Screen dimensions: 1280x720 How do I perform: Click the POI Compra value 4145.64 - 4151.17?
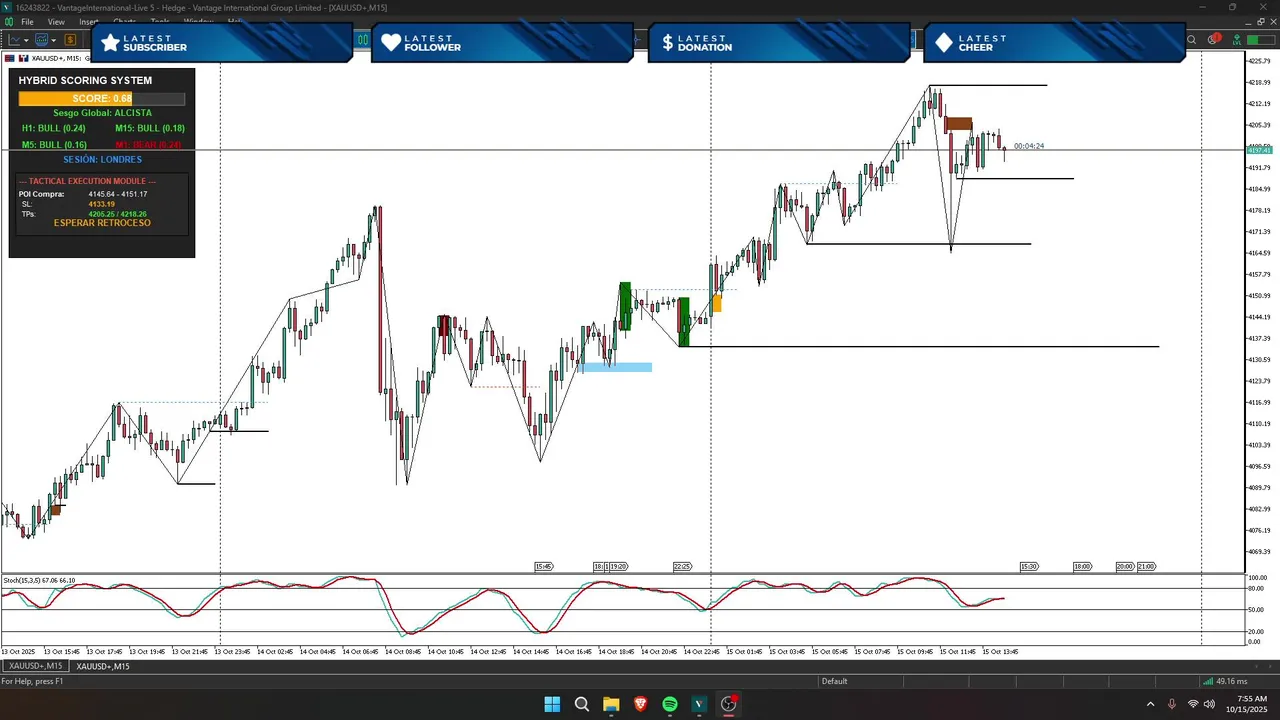tap(118, 194)
